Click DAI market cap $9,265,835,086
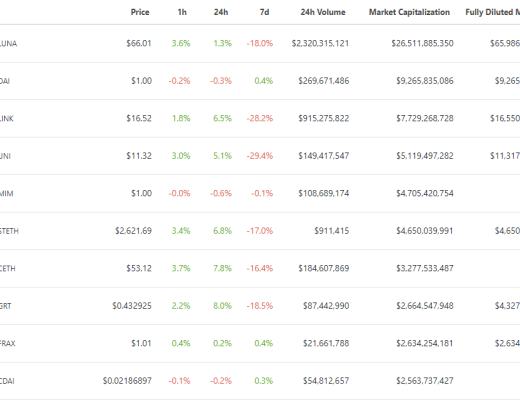The image size is (520, 400). tap(425, 81)
